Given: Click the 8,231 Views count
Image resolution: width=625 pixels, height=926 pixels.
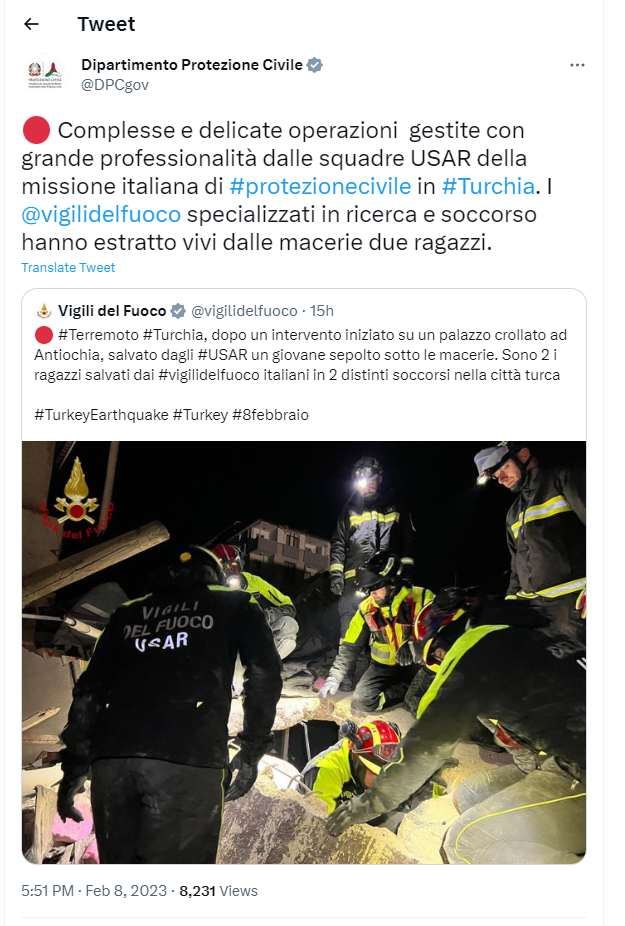Looking at the screenshot, I should pyautogui.click(x=219, y=891).
